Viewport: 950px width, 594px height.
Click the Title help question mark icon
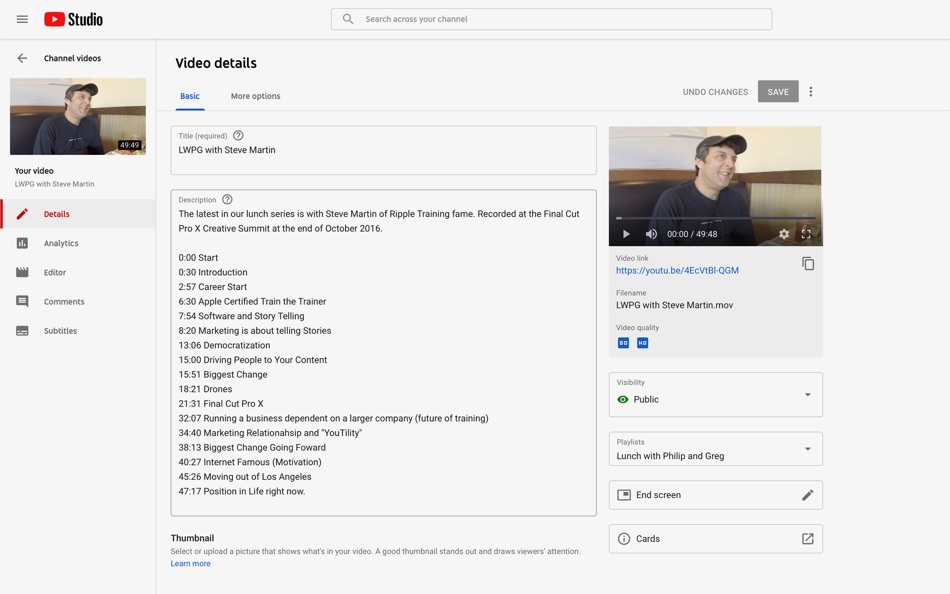pyautogui.click(x=238, y=136)
